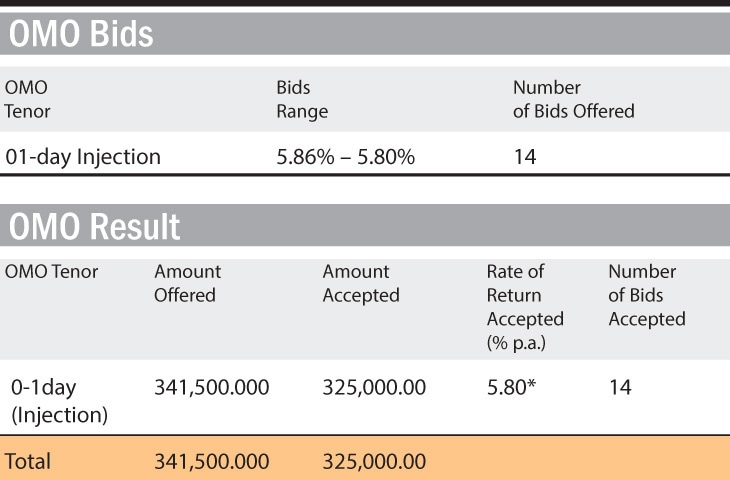Click the Amount Offered column header

[x=188, y=283]
